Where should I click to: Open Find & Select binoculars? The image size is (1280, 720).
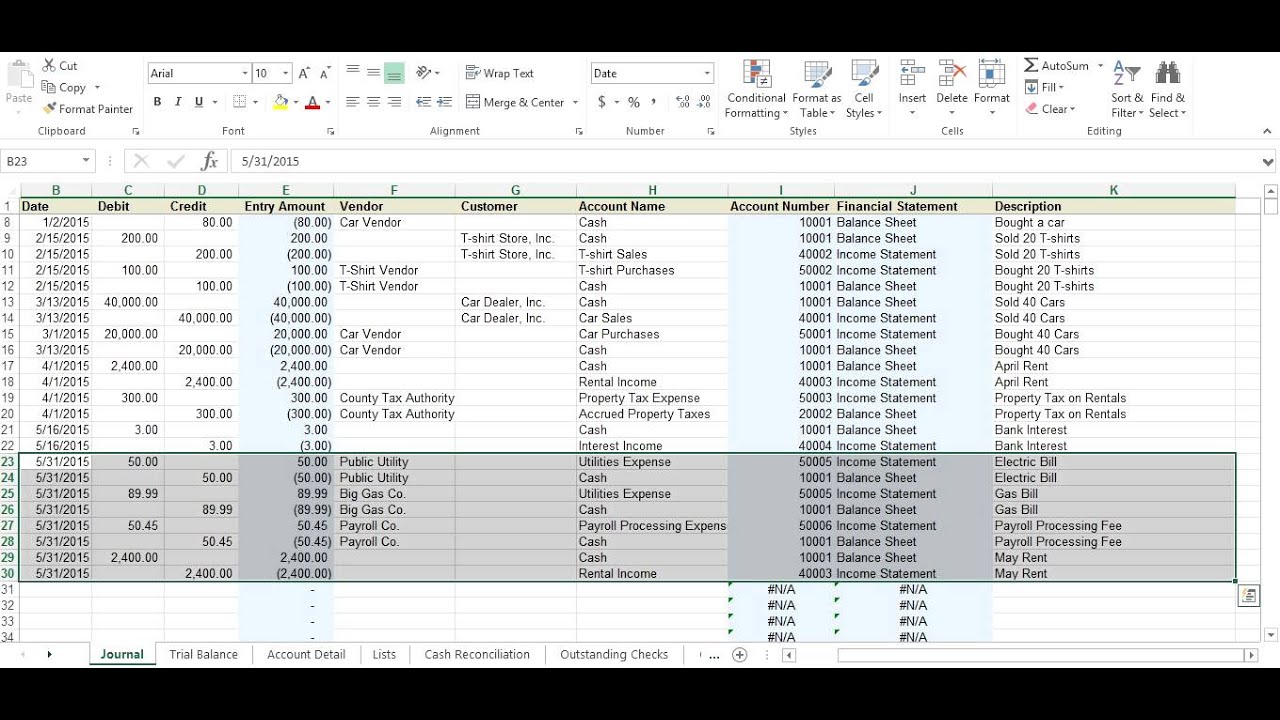point(1167,90)
